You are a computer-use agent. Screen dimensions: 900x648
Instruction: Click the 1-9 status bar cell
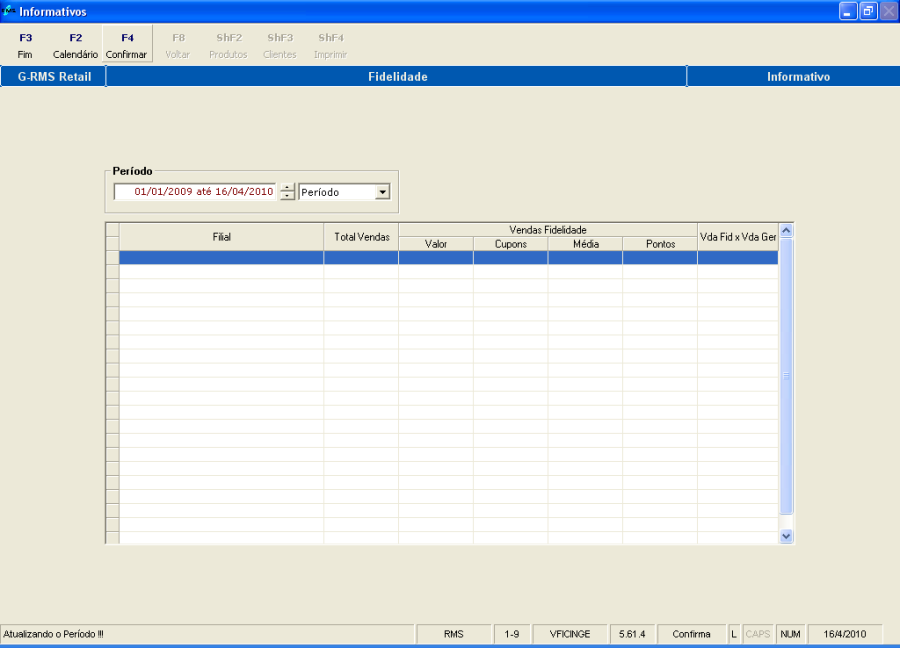[x=512, y=634]
